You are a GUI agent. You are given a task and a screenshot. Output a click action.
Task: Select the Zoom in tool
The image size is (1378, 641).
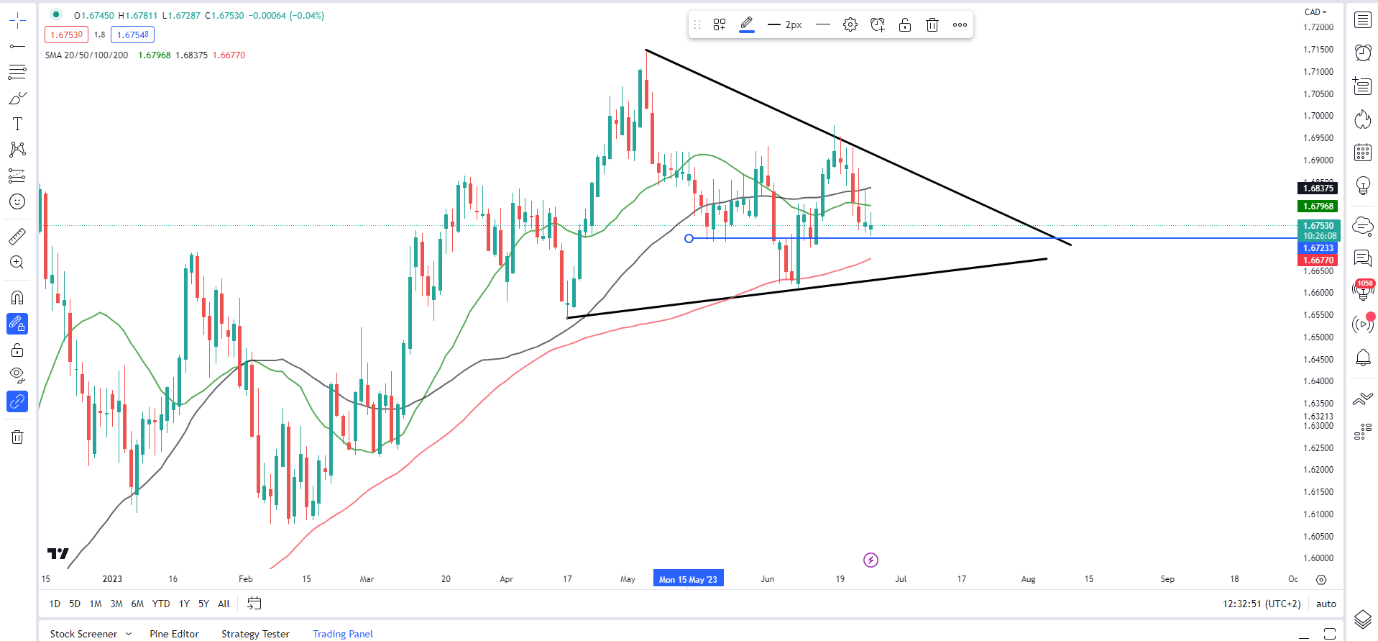click(x=17, y=262)
